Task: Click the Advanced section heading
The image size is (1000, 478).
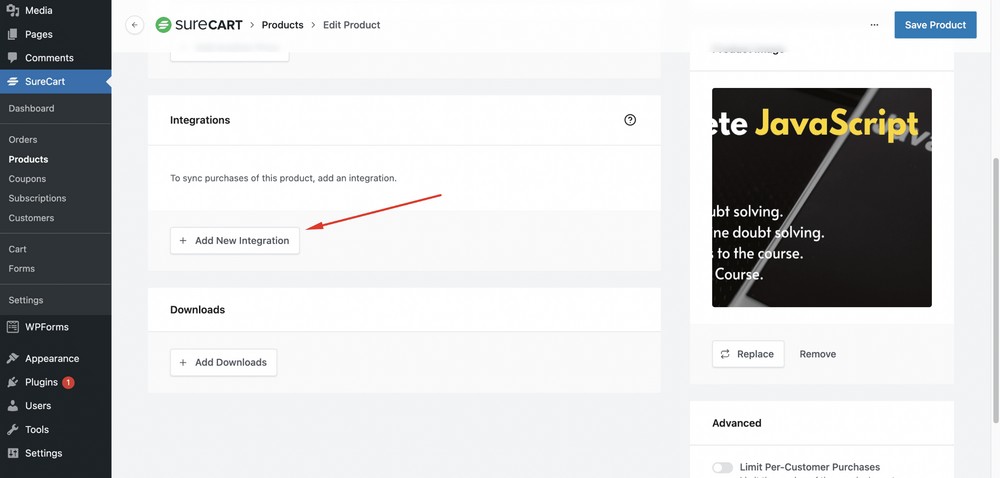Action: coord(737,423)
